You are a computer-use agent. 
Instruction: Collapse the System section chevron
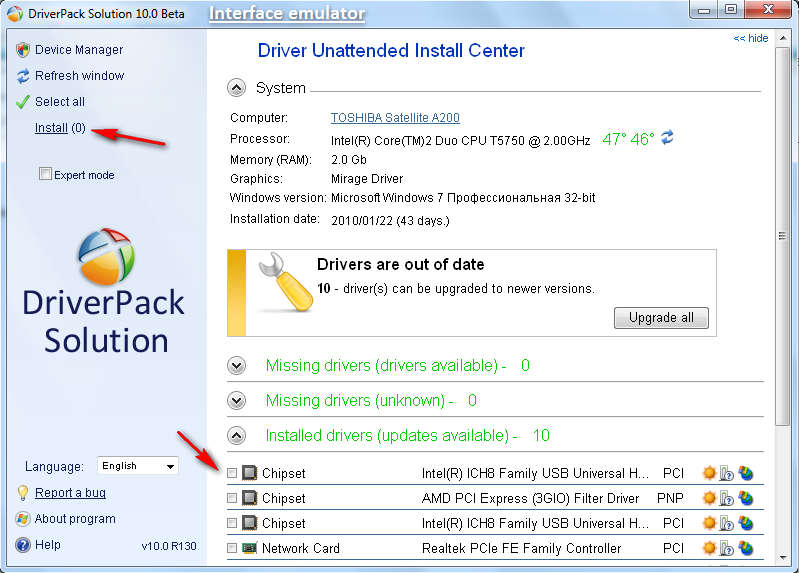tap(237, 88)
